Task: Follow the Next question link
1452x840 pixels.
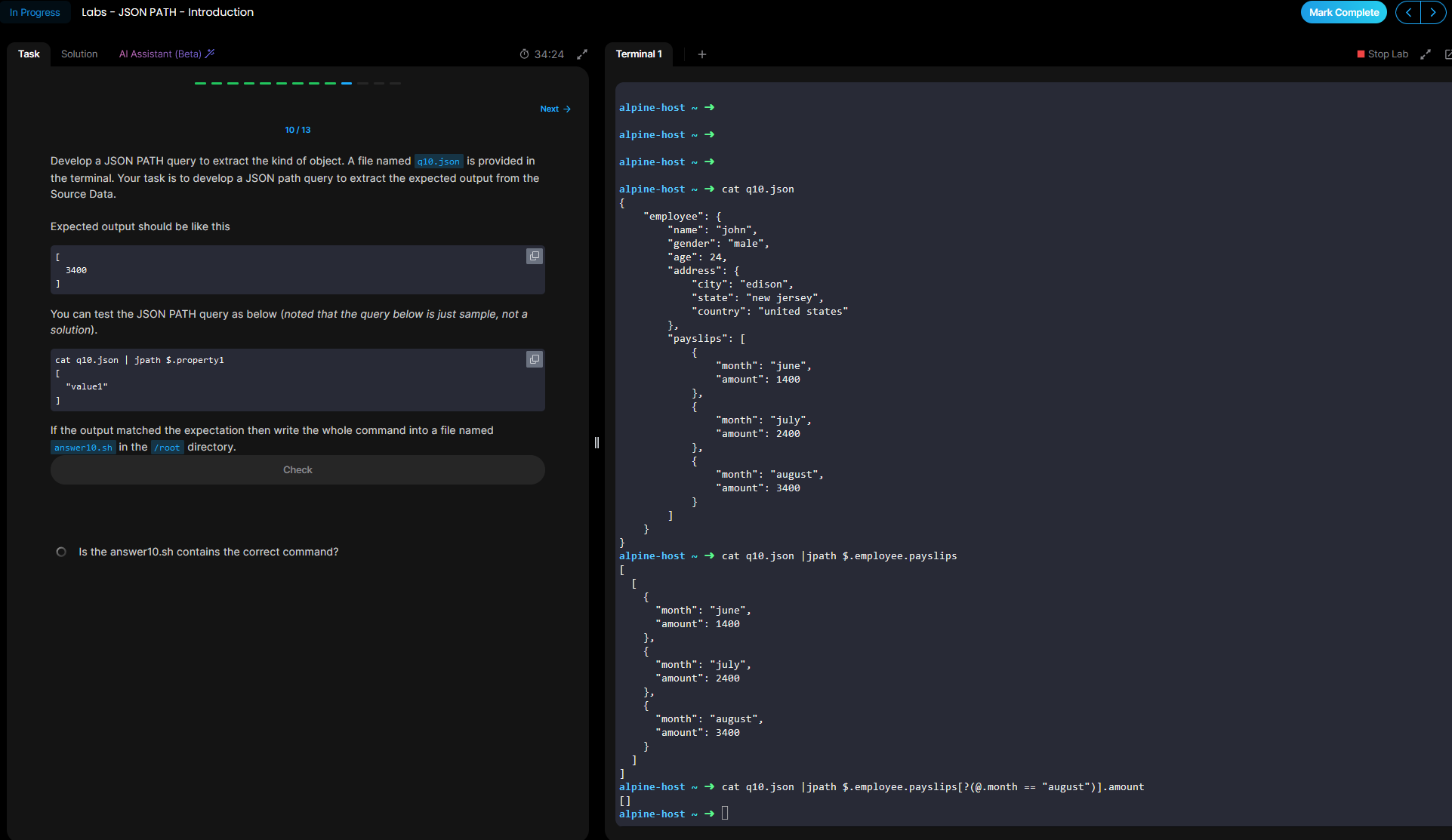Action: click(x=555, y=109)
